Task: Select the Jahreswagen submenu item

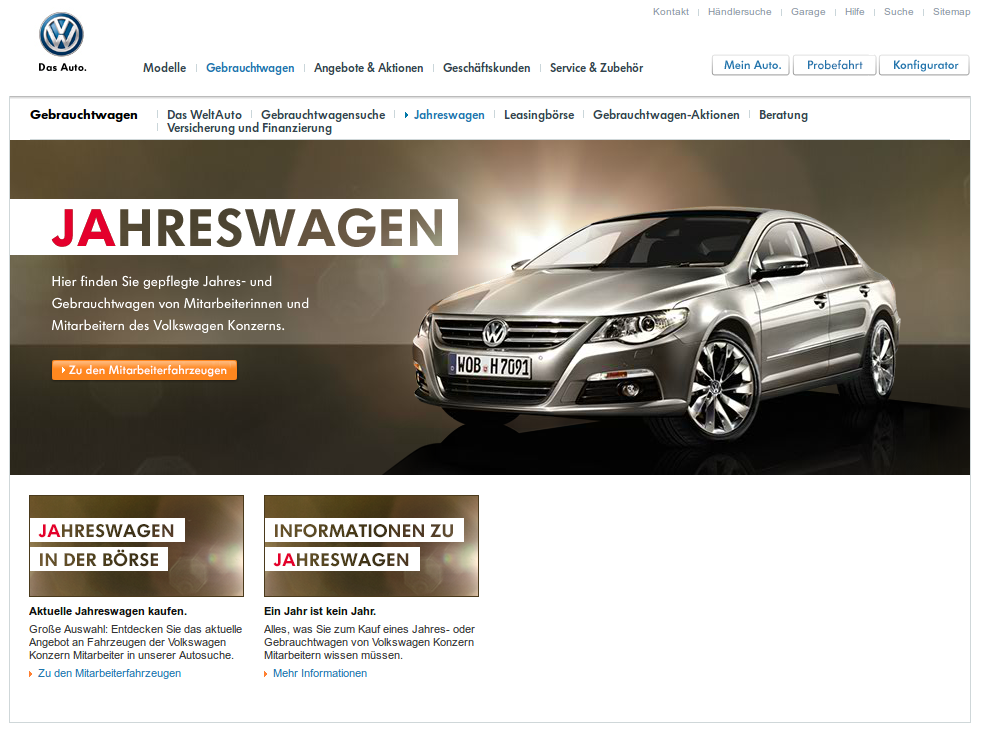Action: click(x=449, y=114)
